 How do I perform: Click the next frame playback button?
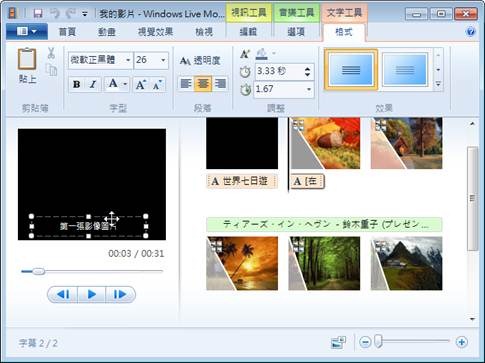click(x=120, y=294)
